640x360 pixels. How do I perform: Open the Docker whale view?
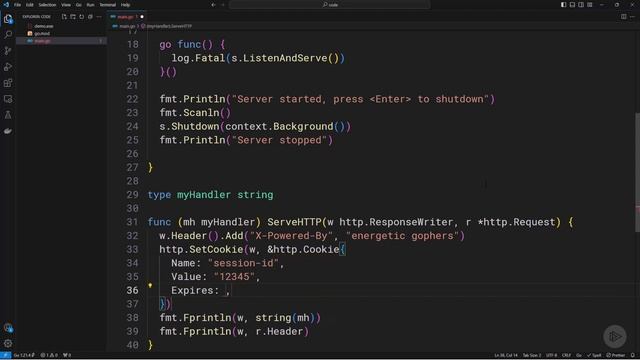point(8,131)
